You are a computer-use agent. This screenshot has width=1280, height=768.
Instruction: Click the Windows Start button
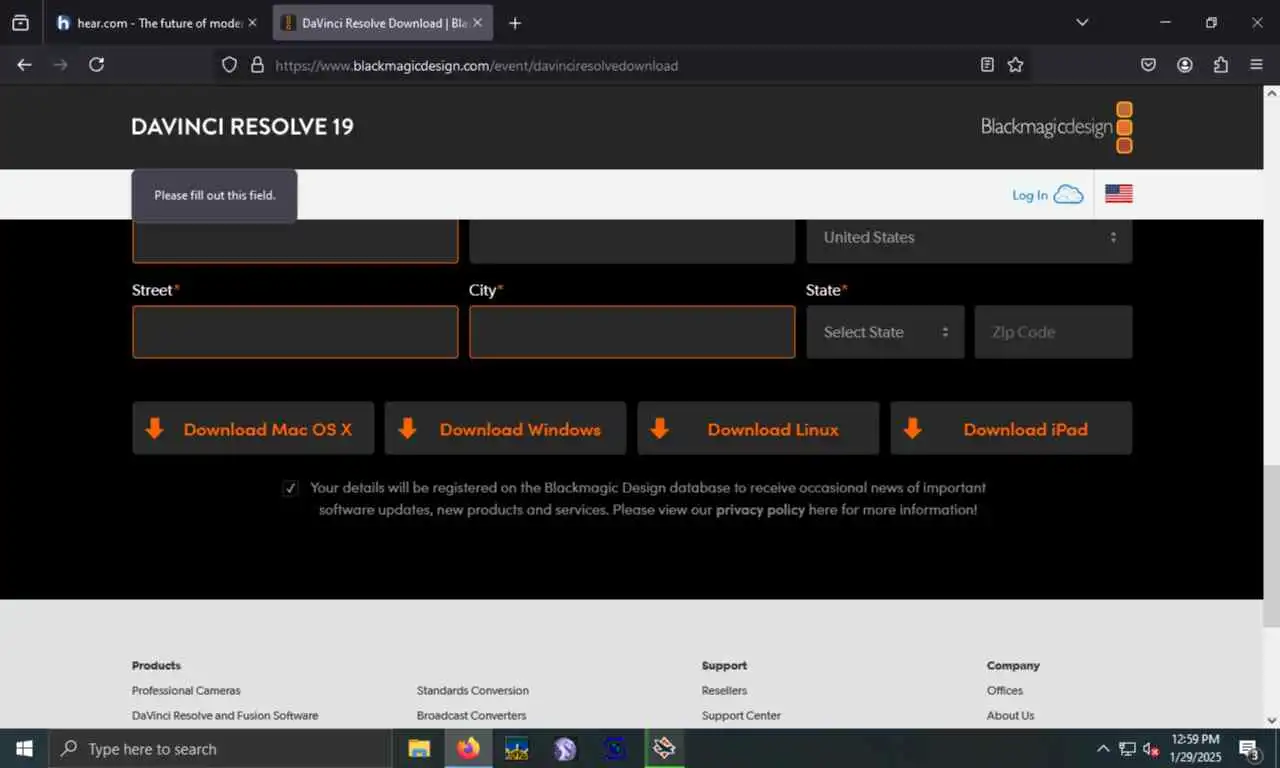[24, 748]
